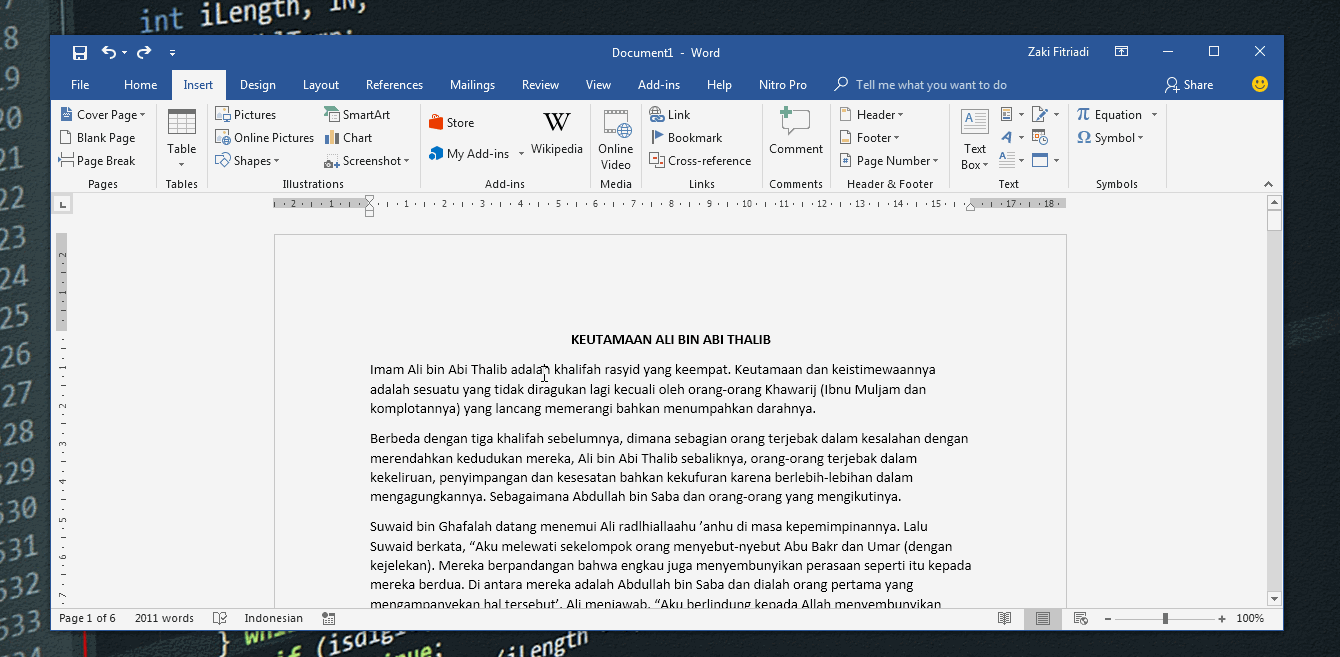Click the My Add-ins button

[469, 154]
